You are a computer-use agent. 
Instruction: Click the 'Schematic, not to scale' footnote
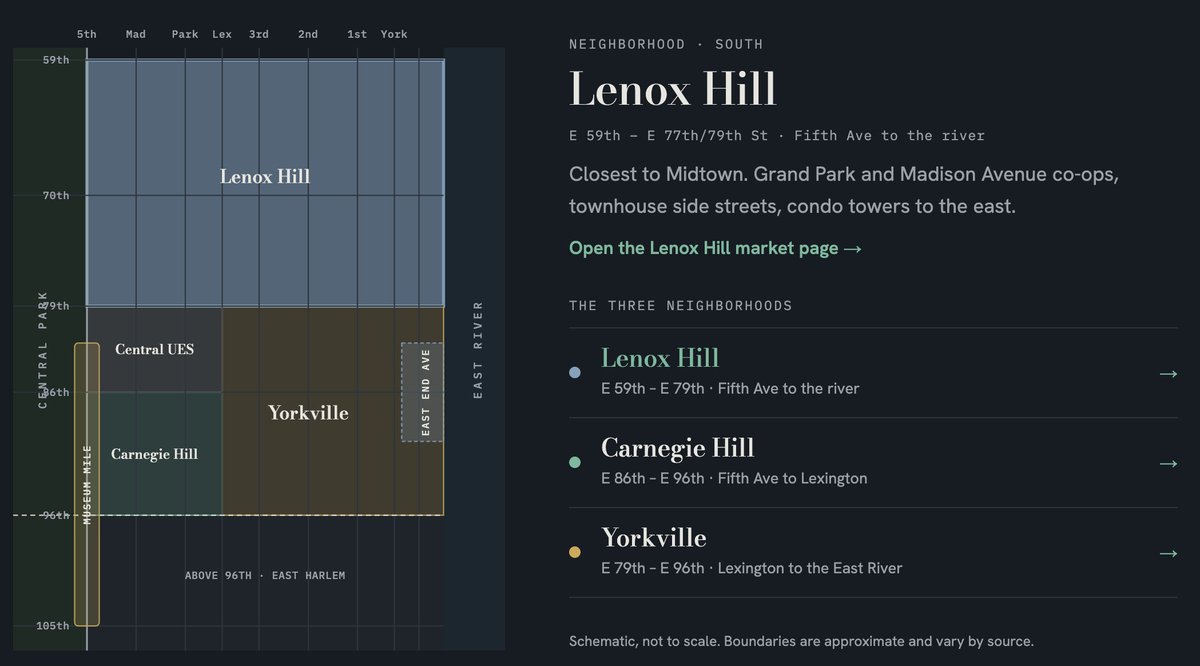[x=801, y=641]
